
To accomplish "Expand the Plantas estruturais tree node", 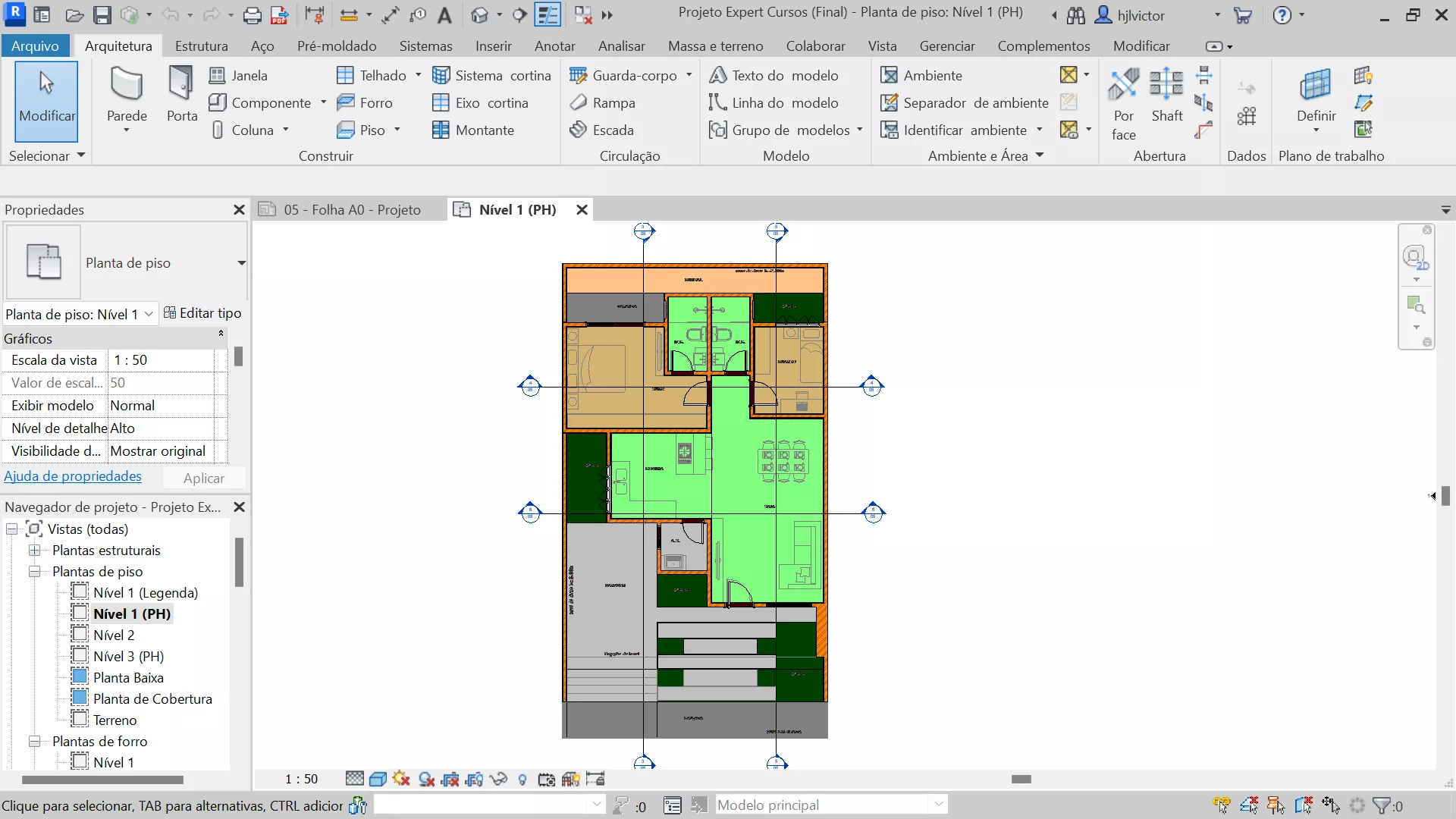I will pos(35,551).
